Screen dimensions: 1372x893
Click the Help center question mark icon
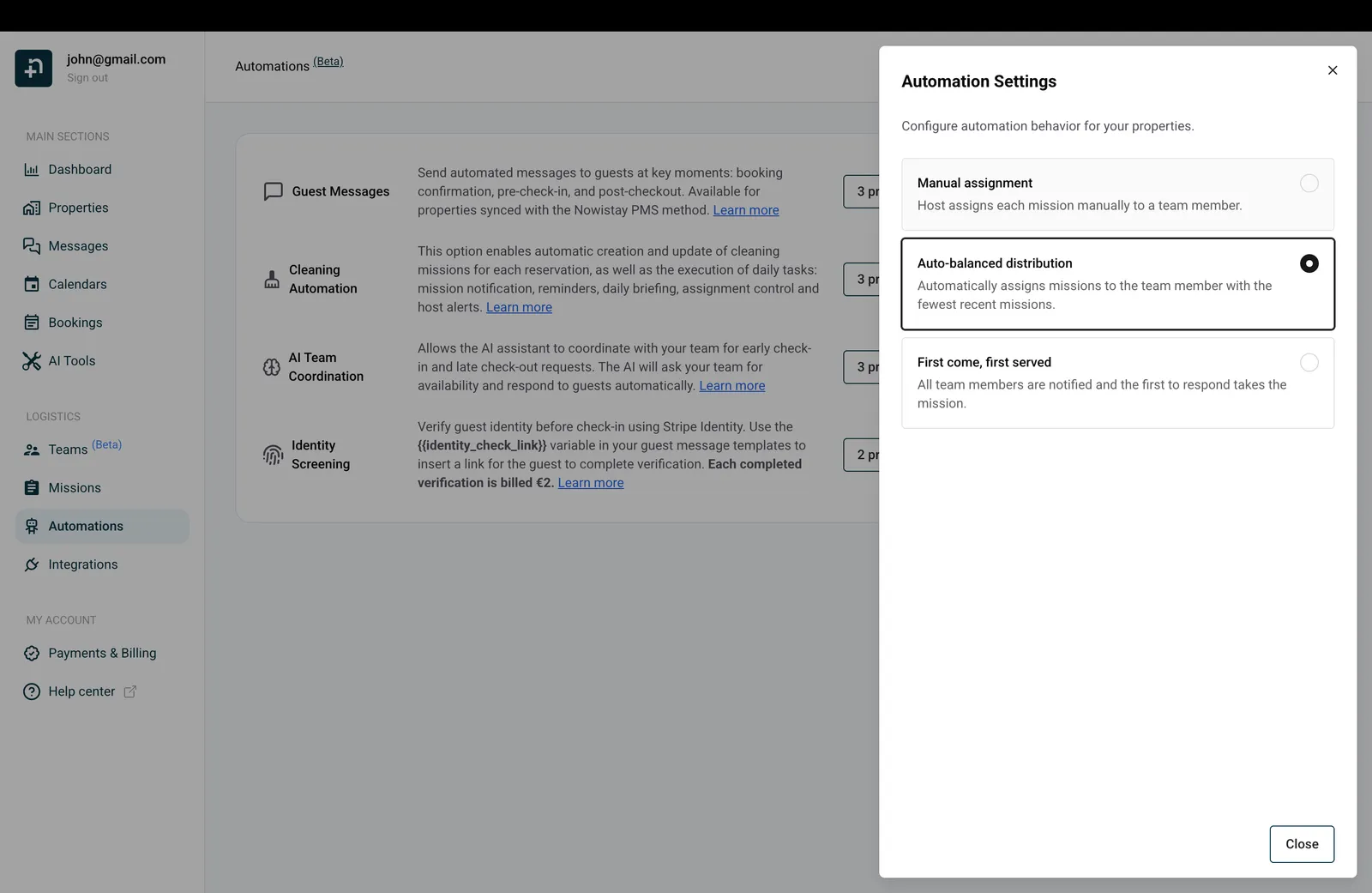(32, 691)
